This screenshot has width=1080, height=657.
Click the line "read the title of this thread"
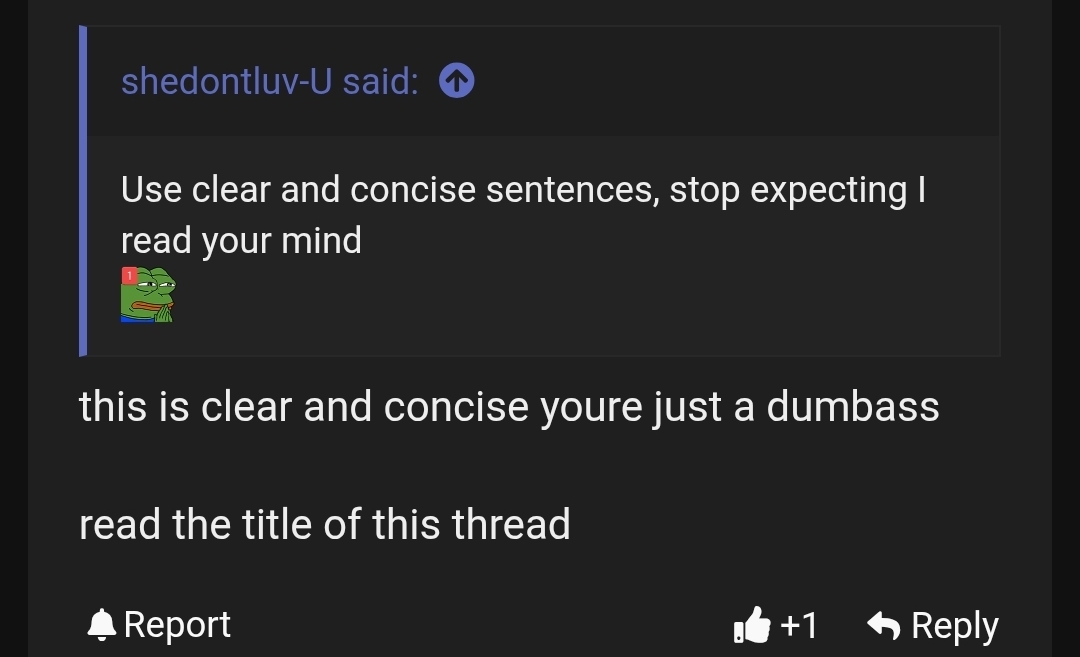coord(324,524)
